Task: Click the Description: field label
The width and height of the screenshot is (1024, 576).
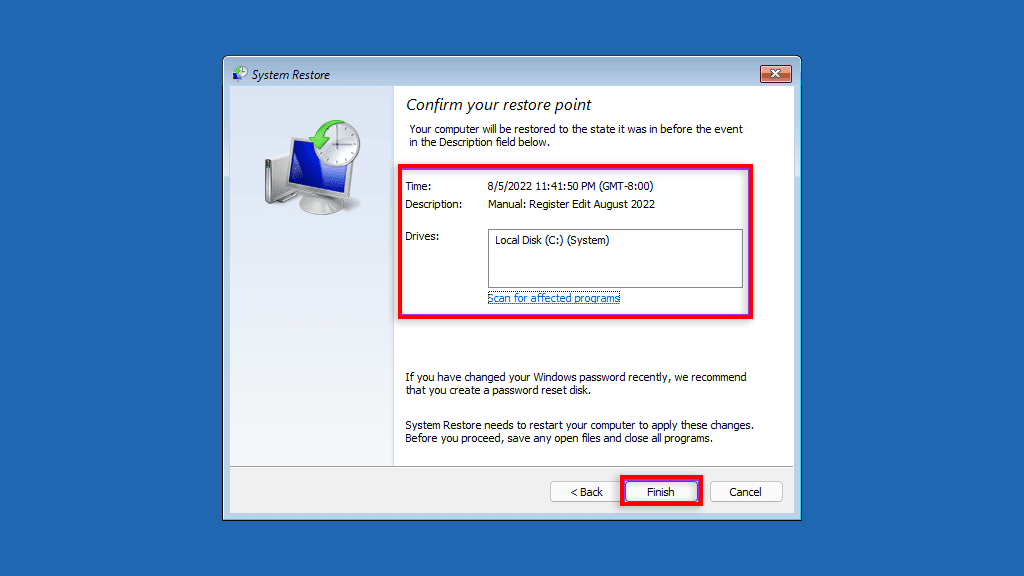Action: point(434,204)
